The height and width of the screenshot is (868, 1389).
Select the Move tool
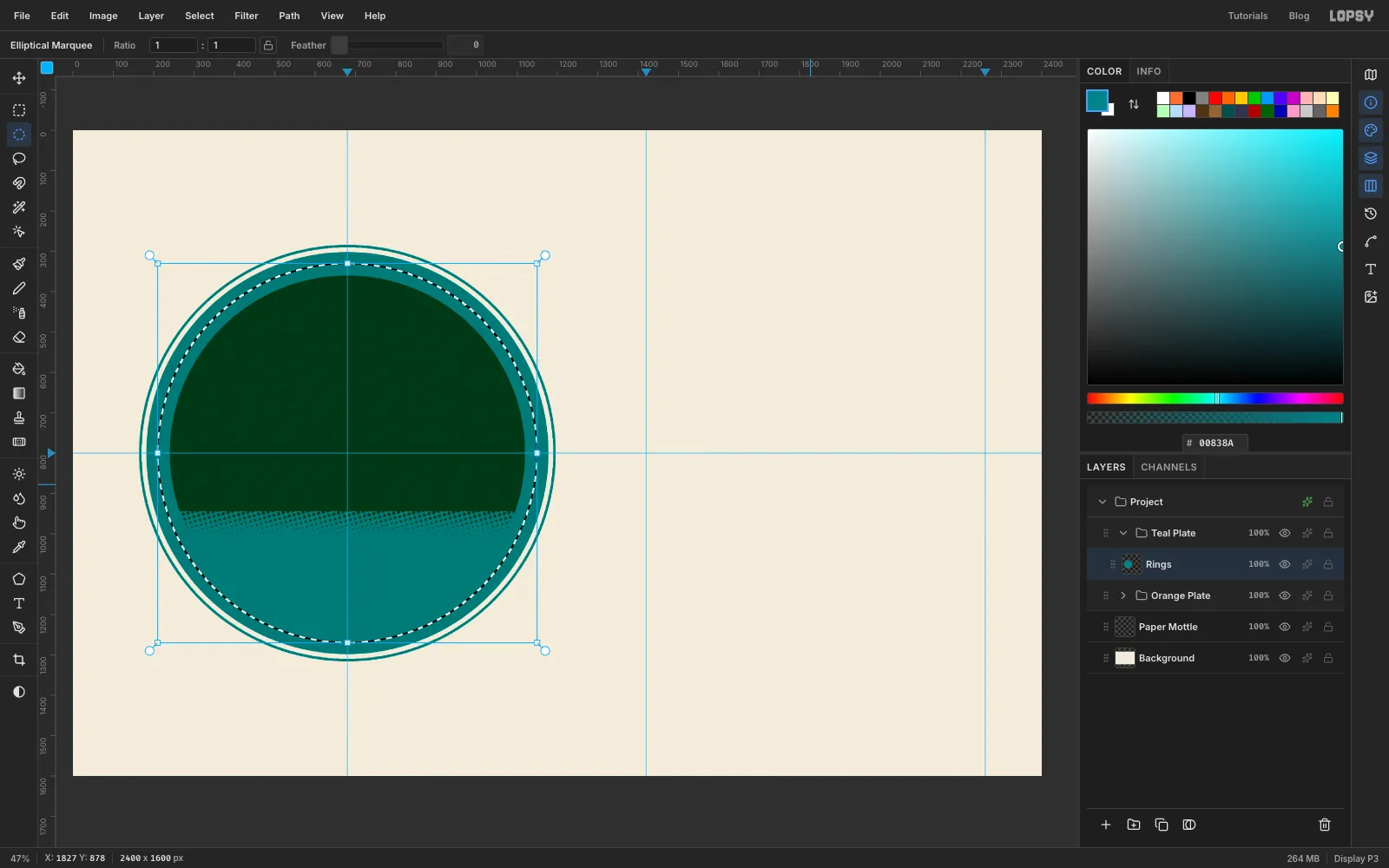[x=19, y=78]
